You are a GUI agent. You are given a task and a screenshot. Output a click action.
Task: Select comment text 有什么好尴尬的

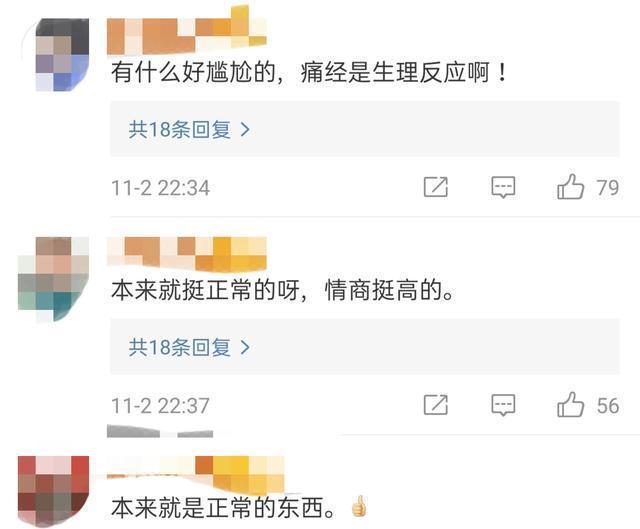pyautogui.click(x=193, y=73)
